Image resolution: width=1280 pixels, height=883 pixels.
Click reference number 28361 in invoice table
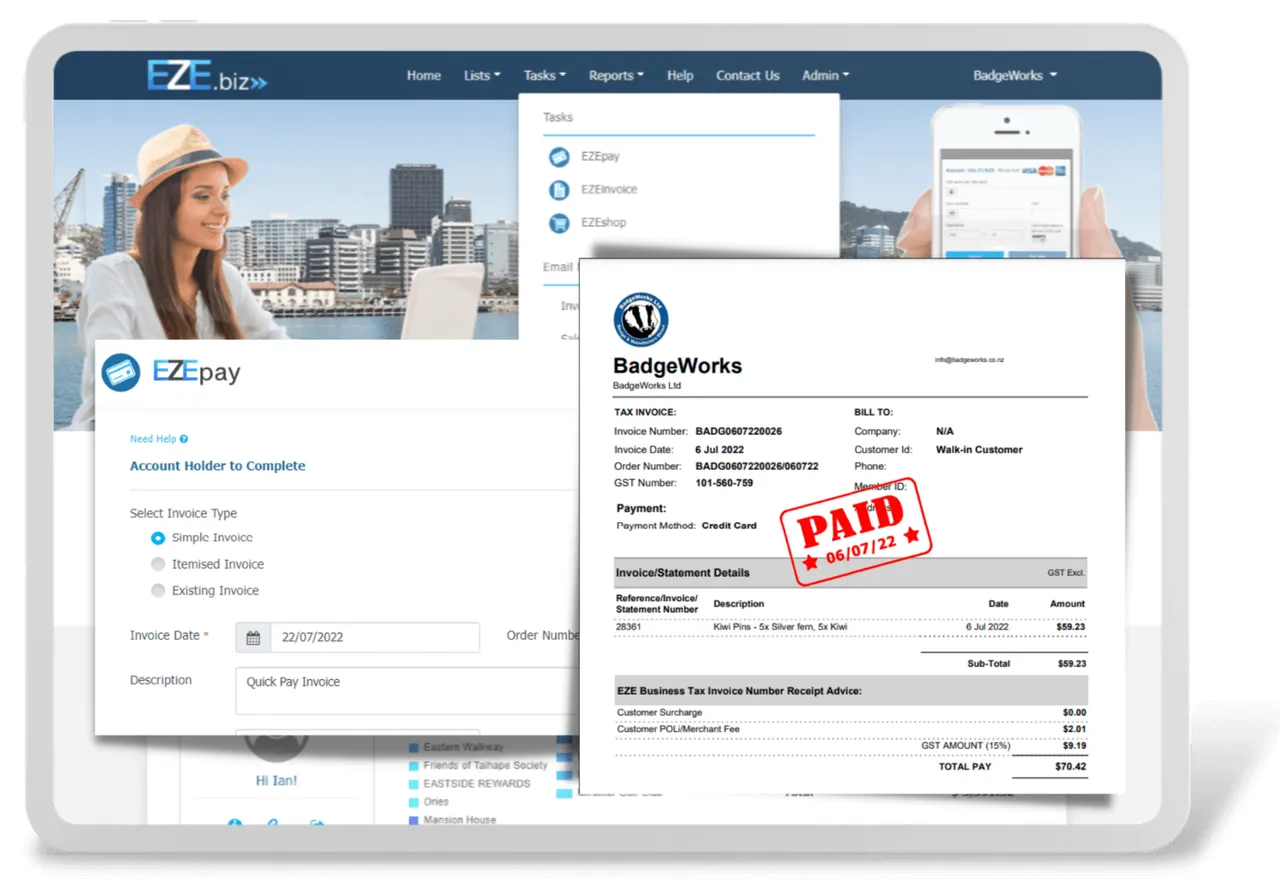[628, 627]
